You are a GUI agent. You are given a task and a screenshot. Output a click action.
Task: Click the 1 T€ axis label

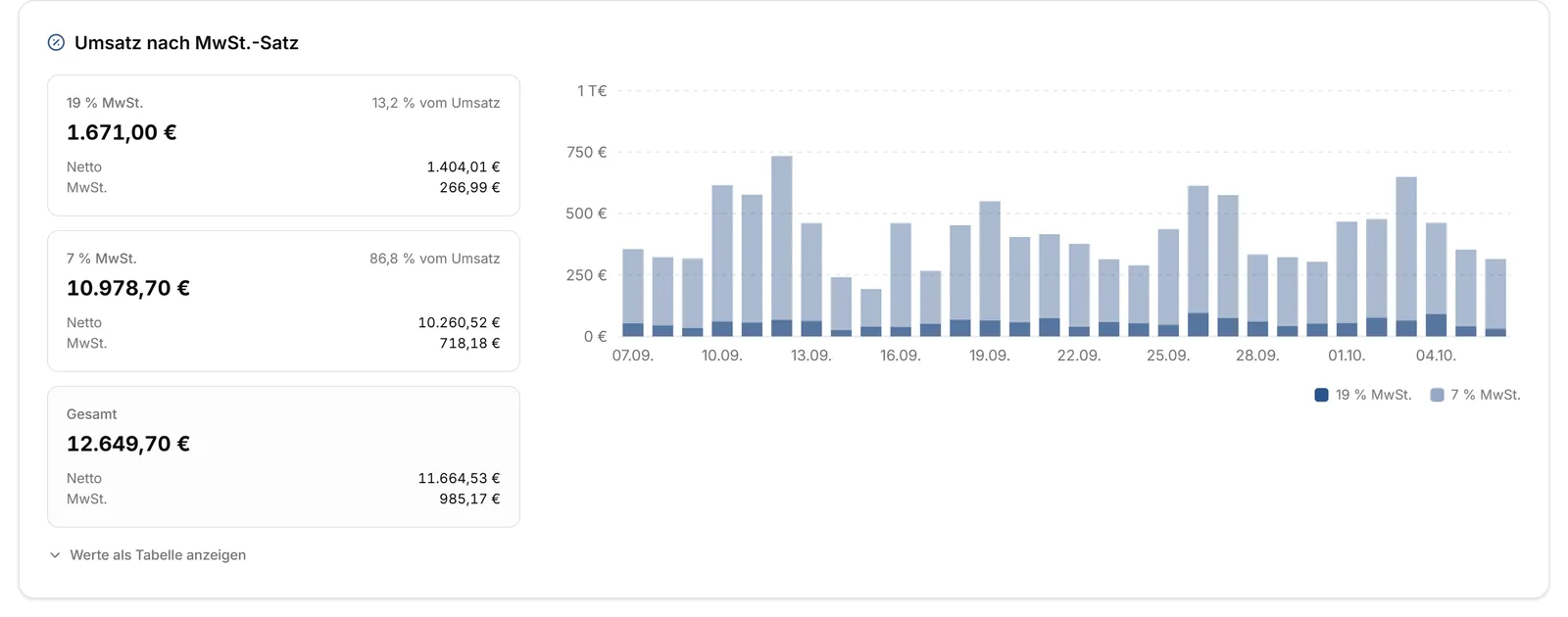[x=592, y=91]
